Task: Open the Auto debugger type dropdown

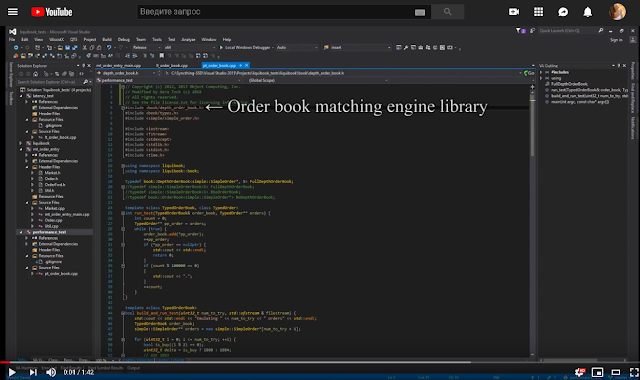Action: pyautogui.click(x=297, y=47)
